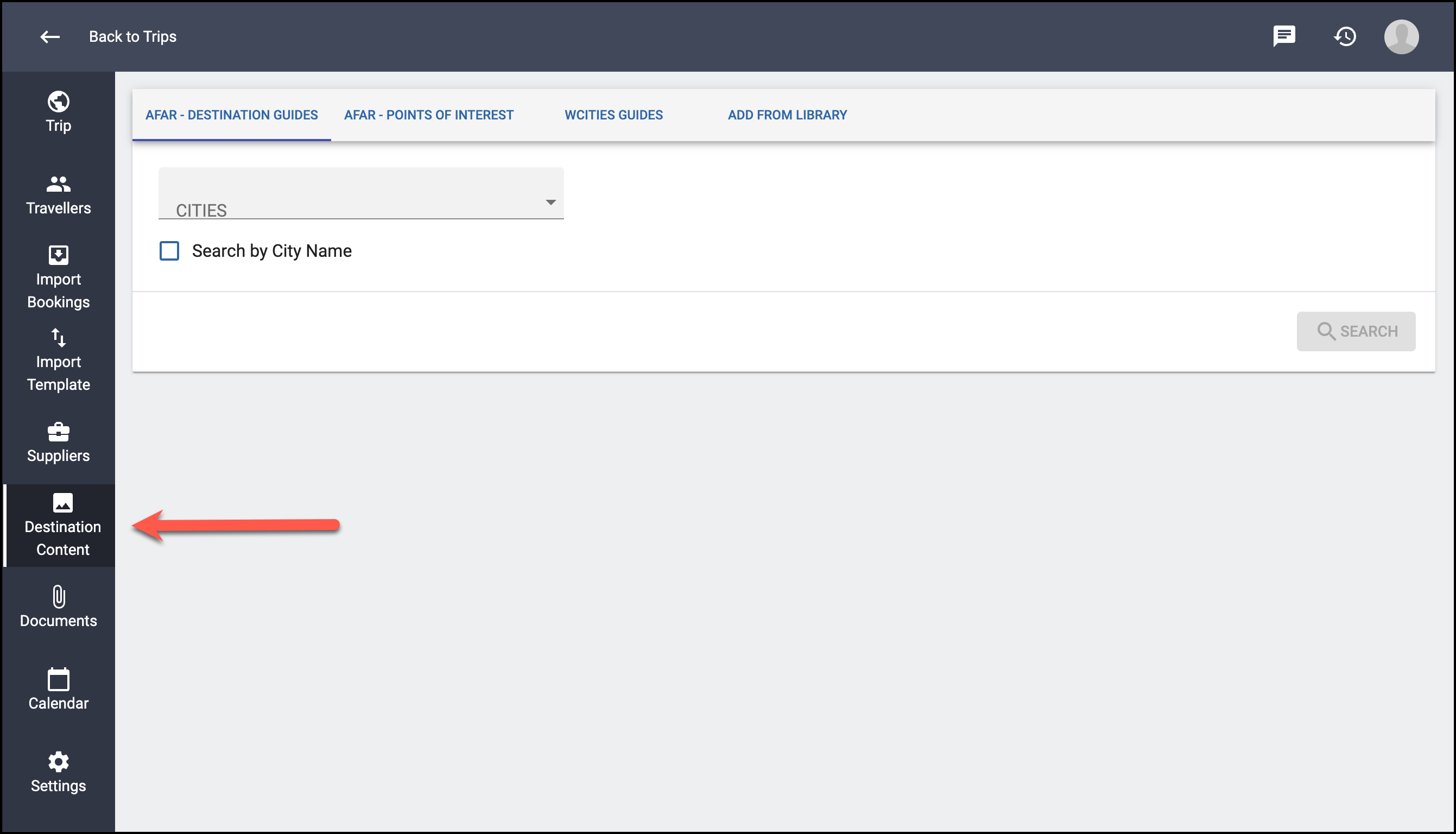Open the history clock icon
The width and height of the screenshot is (1456, 834).
1344,37
